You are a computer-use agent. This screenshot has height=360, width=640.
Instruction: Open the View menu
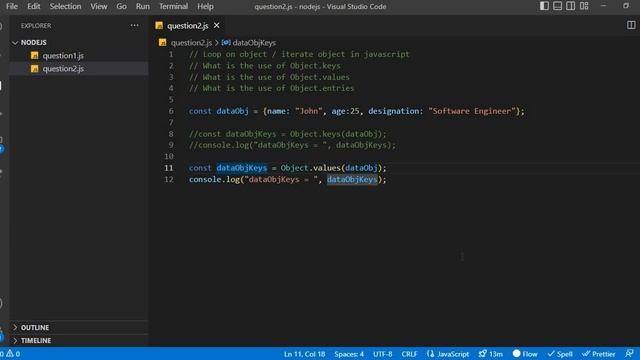click(x=99, y=6)
